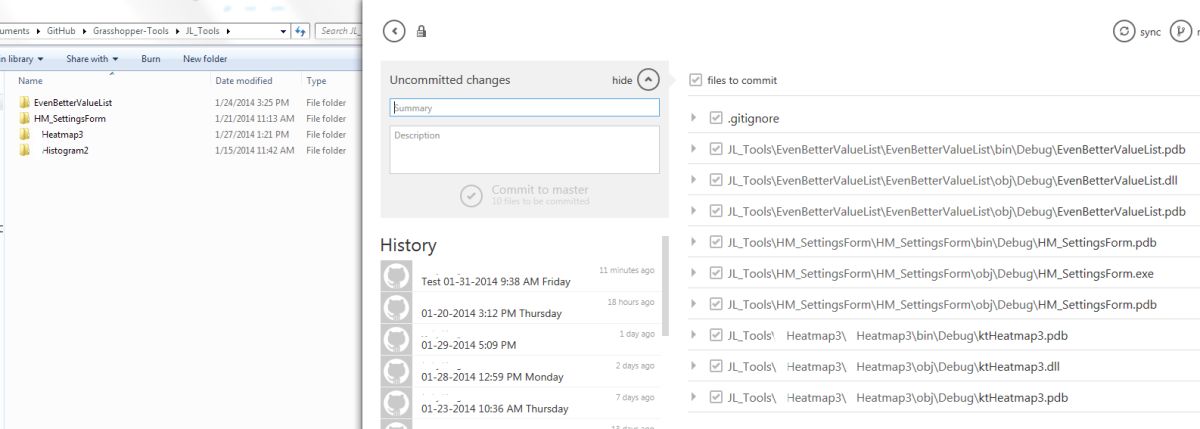Open 'Share with' menu in Explorer toolbar
Screen dimensions: 1200x429
click(92, 59)
